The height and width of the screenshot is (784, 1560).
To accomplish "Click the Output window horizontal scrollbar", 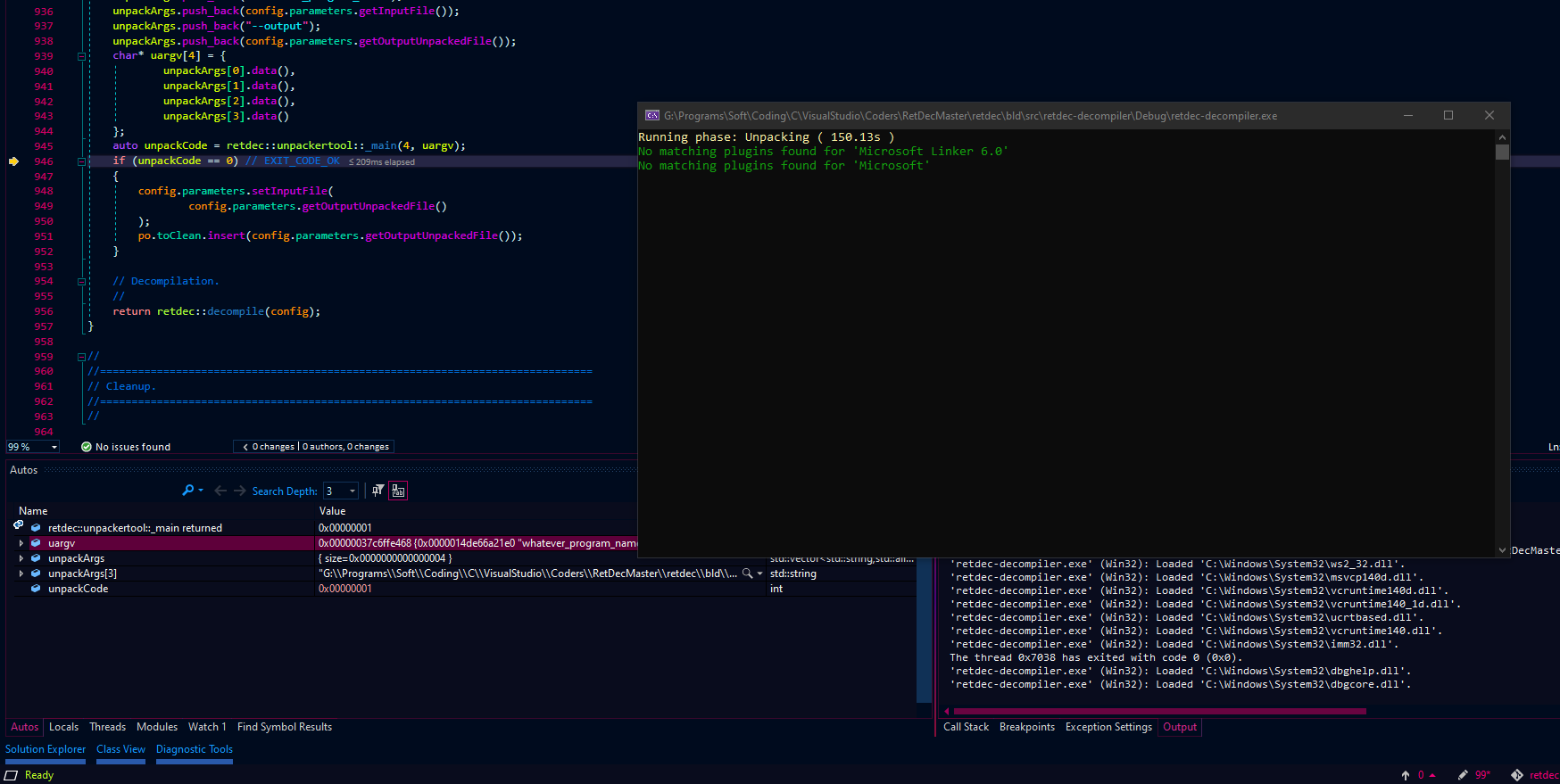I will 1160,711.
